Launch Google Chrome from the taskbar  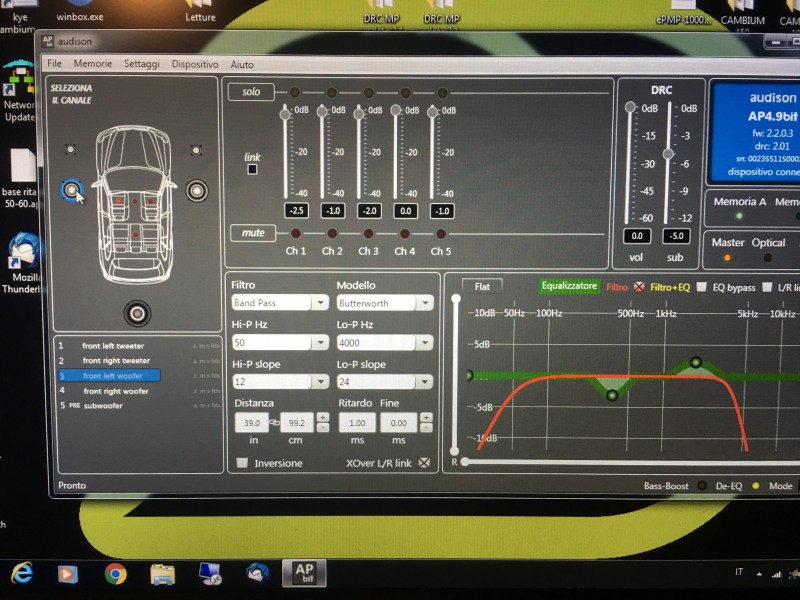pyautogui.click(x=115, y=574)
